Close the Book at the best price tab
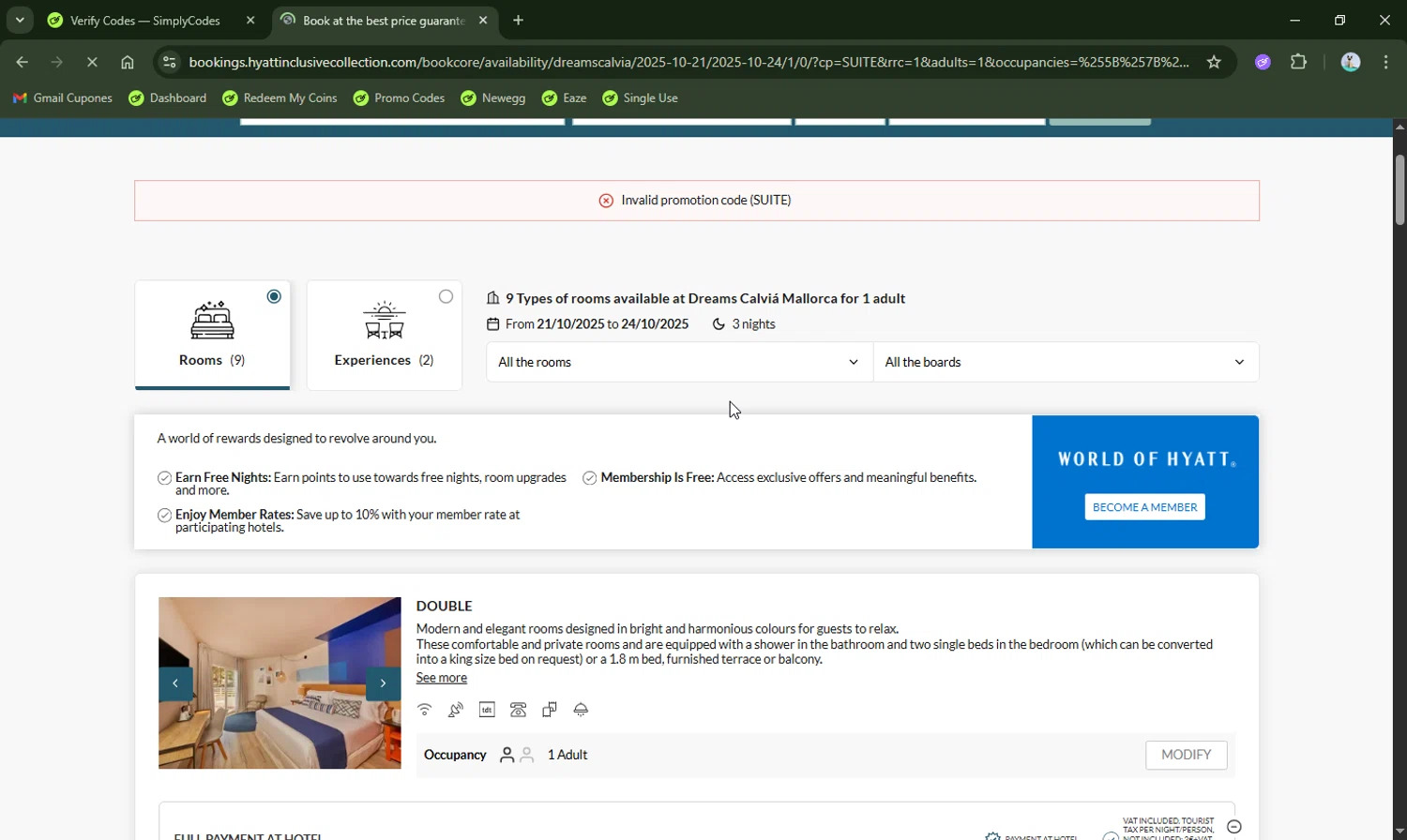 point(483,21)
